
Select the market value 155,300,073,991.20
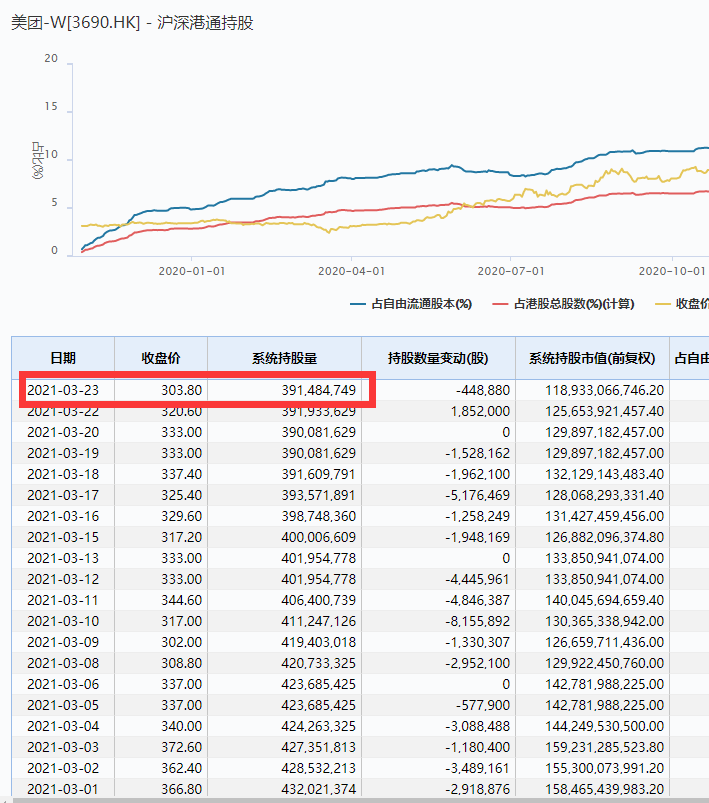click(604, 768)
